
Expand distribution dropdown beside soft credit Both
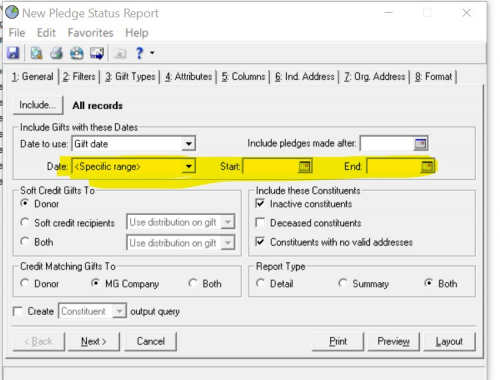228,243
